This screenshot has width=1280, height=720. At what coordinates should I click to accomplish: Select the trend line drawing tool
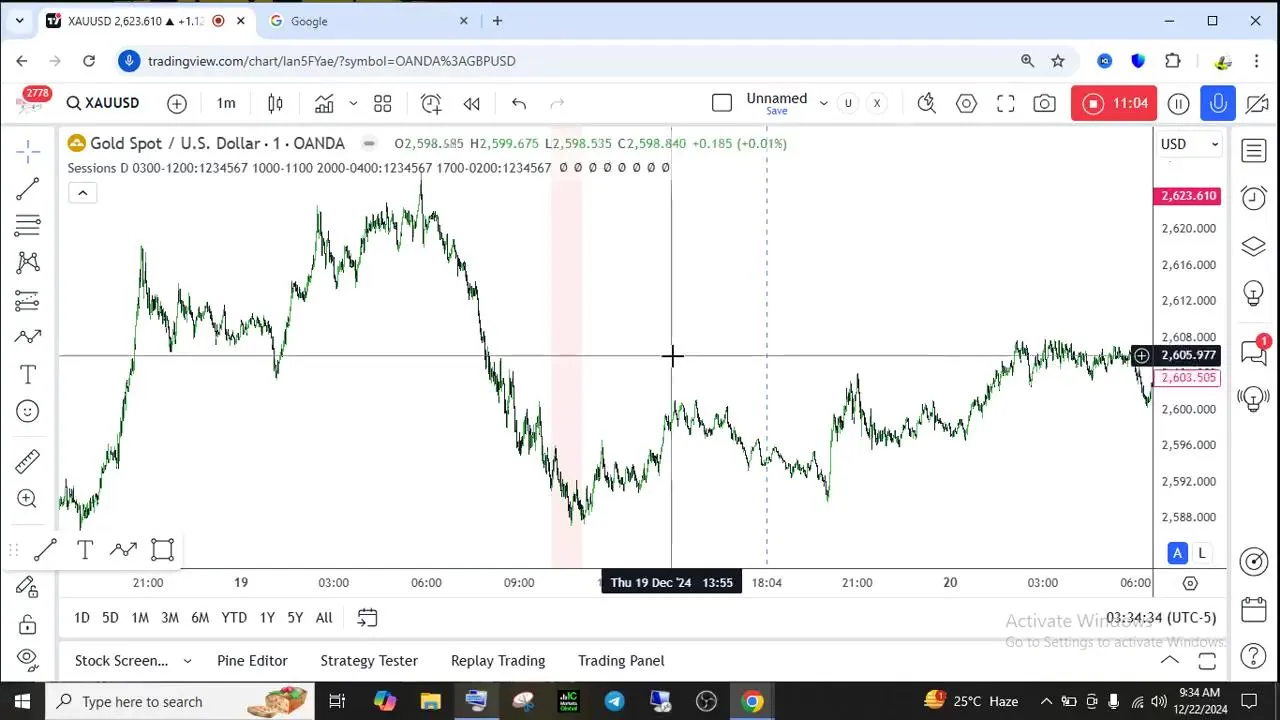coord(28,189)
